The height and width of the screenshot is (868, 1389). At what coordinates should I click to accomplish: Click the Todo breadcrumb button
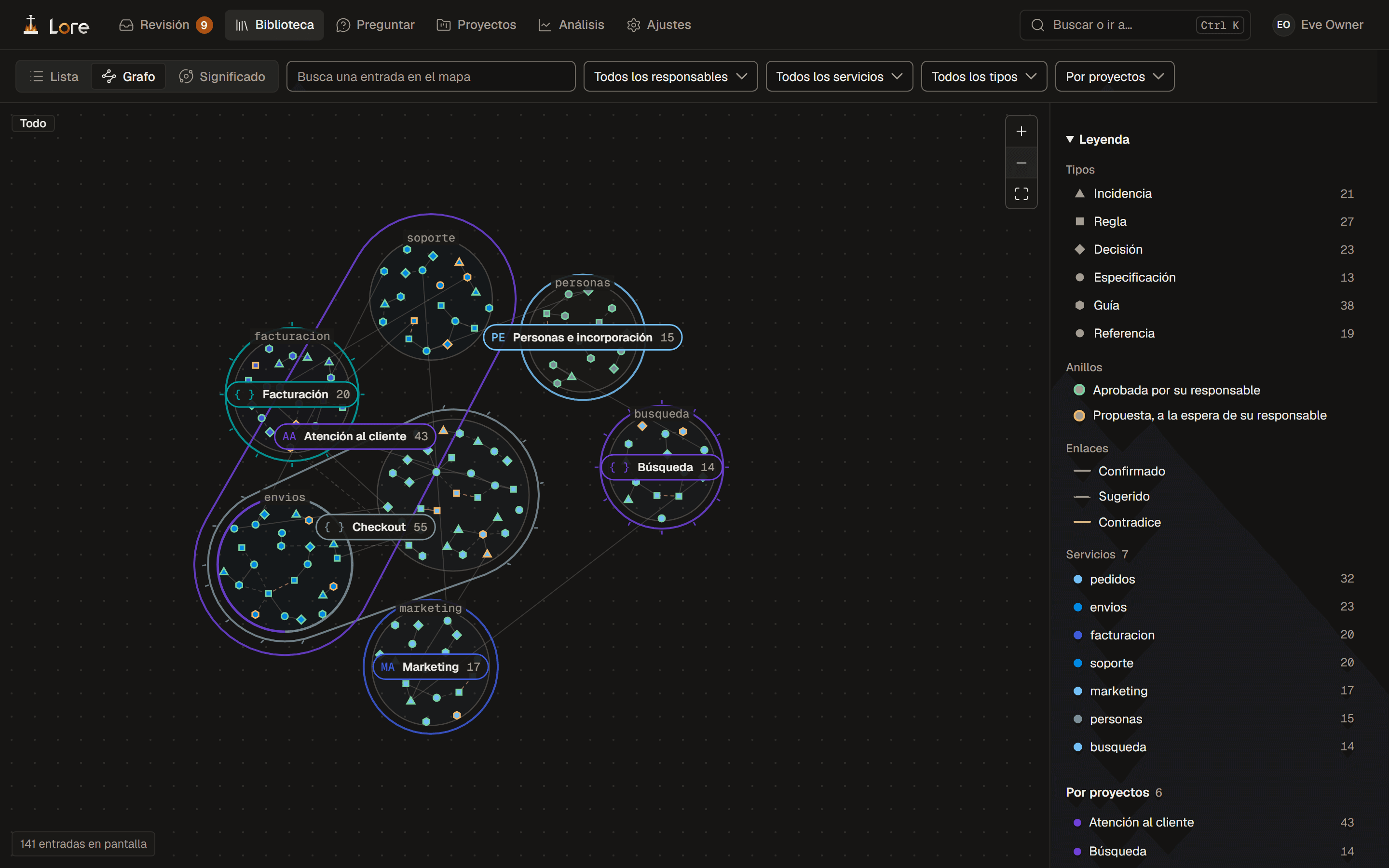pos(33,123)
